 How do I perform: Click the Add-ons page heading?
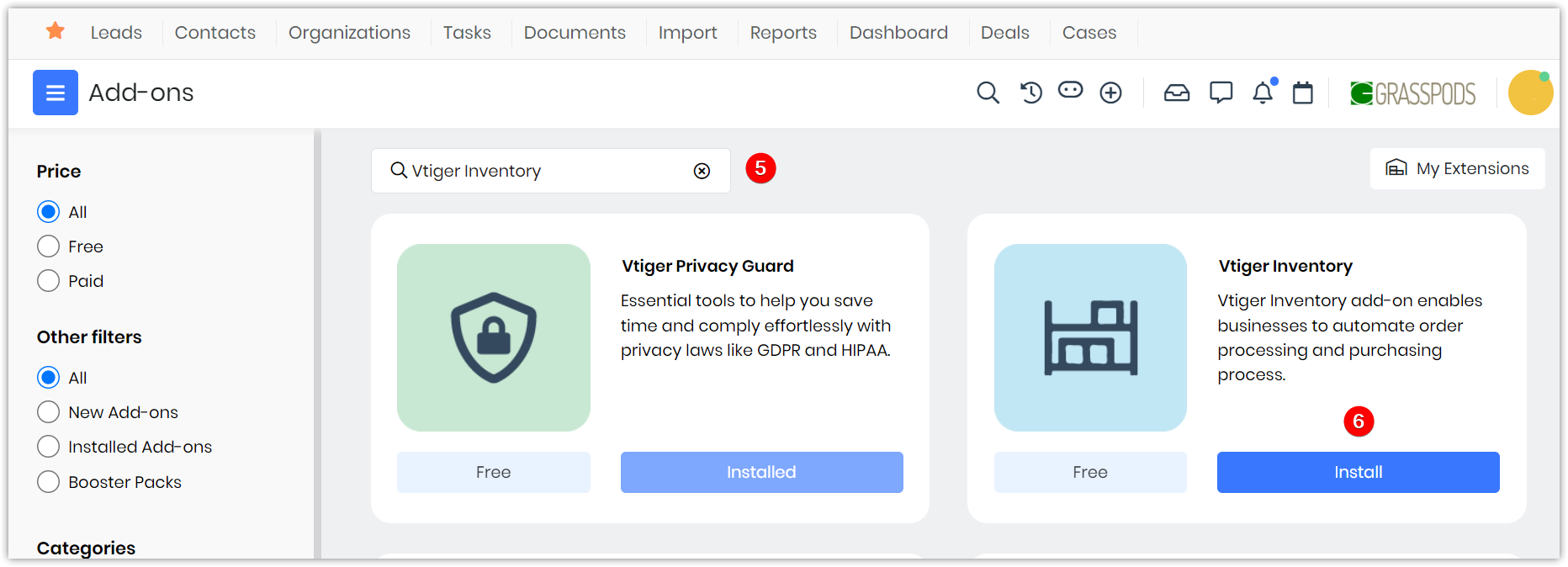click(141, 93)
